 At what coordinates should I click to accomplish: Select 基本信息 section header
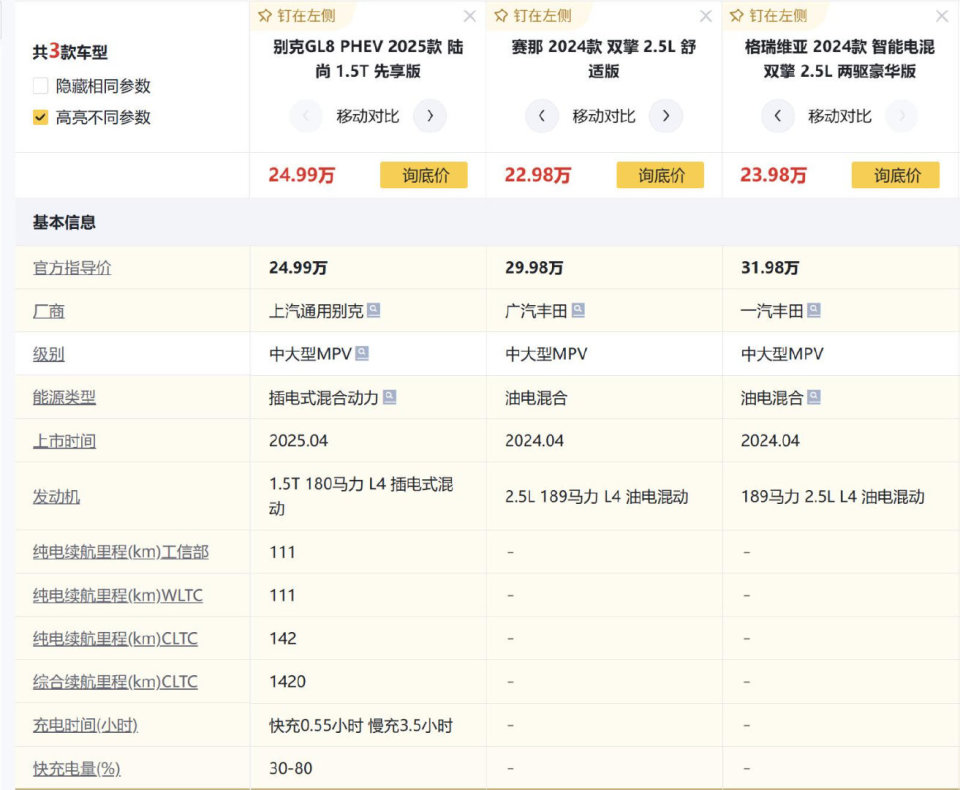(x=64, y=222)
